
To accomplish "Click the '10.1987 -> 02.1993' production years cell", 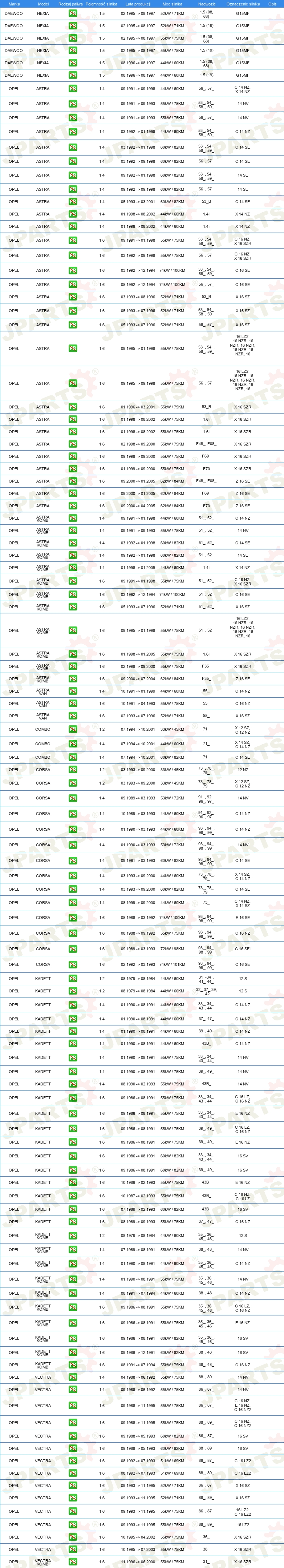I will click(x=137, y=1196).
